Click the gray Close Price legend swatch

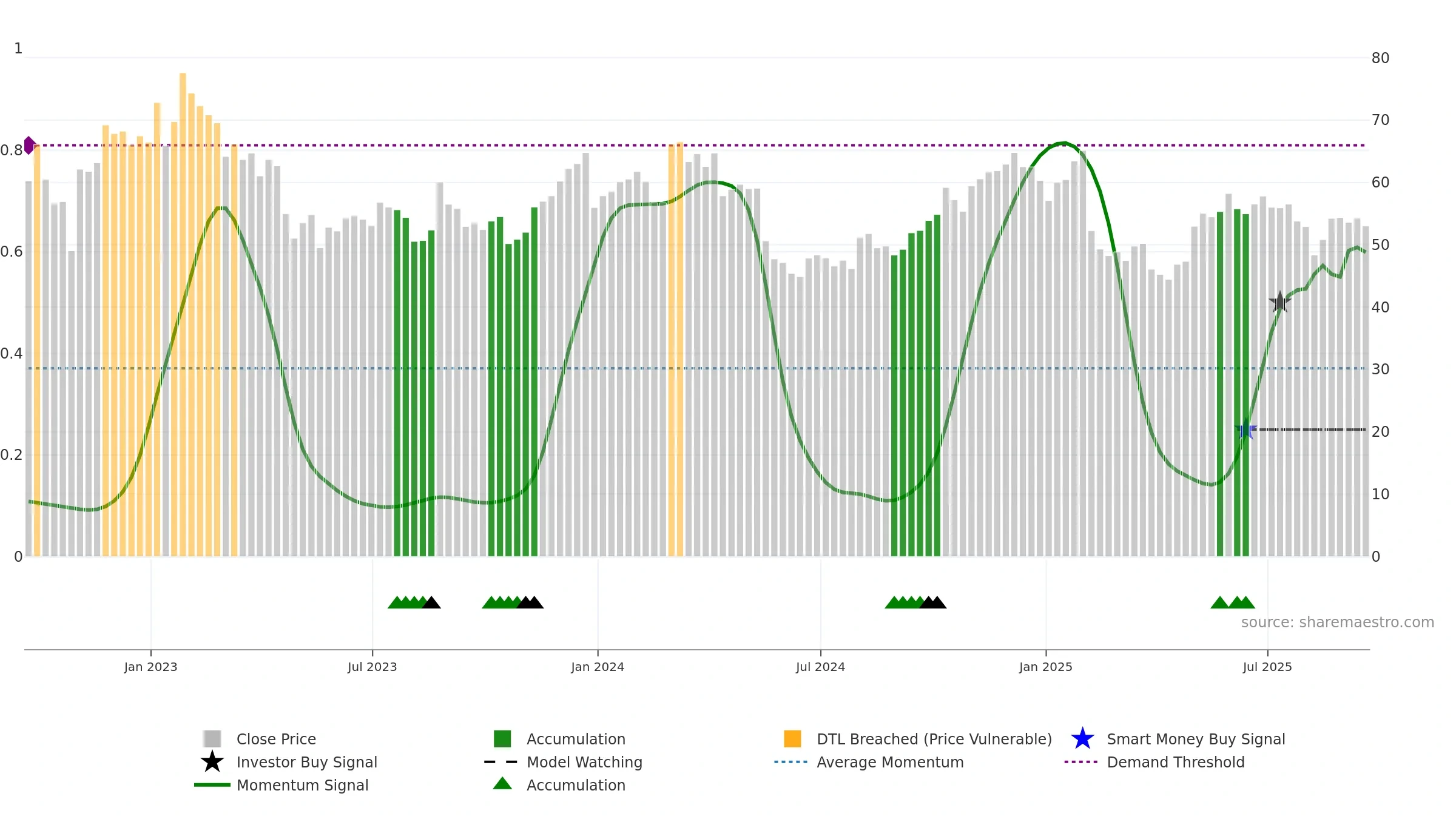click(x=212, y=738)
